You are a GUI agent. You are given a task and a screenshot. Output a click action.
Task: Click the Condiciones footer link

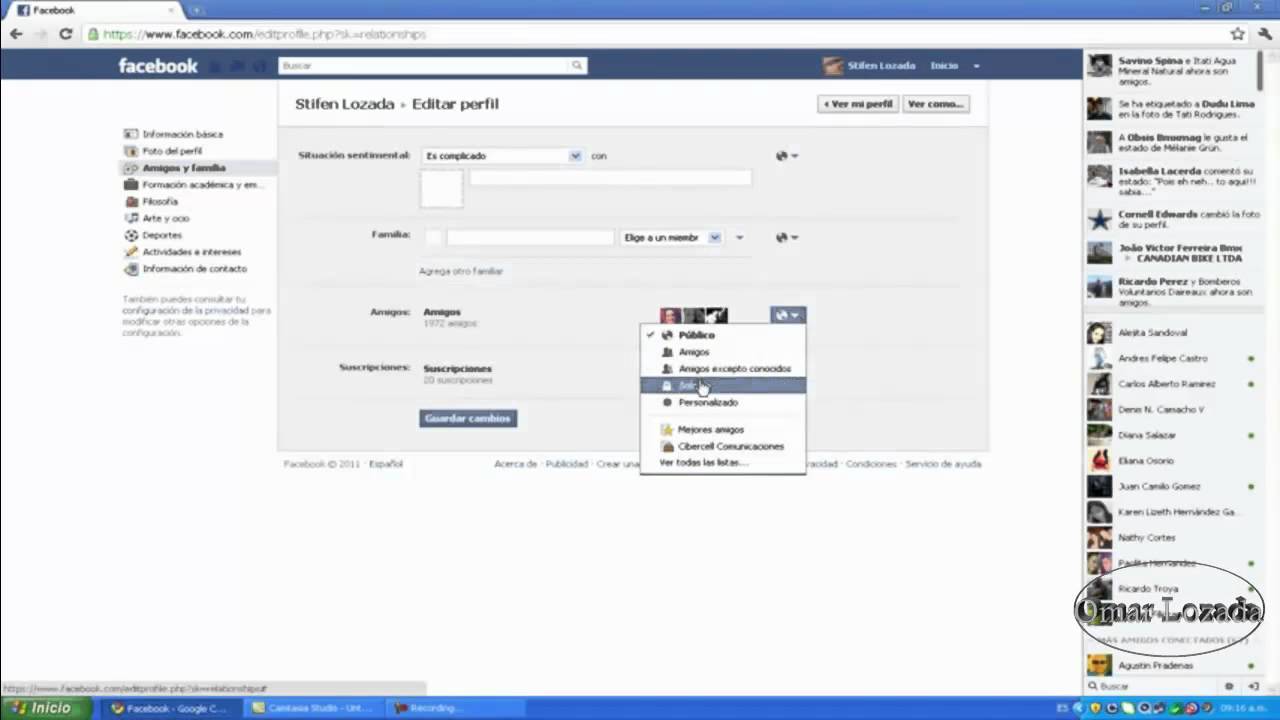871,464
